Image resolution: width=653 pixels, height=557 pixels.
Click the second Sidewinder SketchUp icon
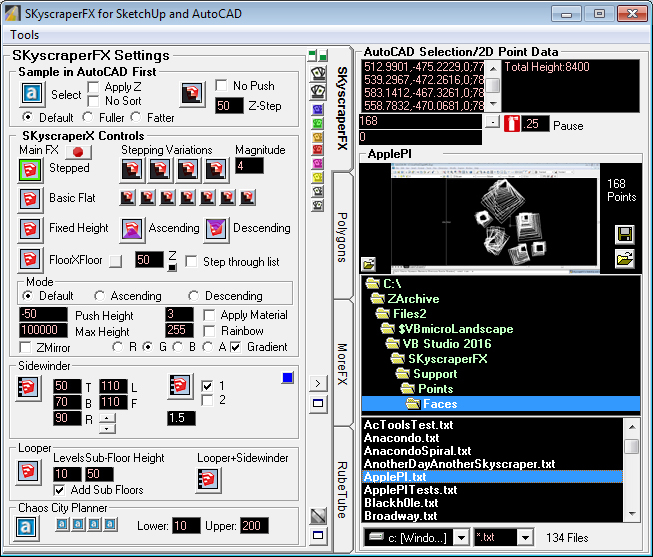tap(179, 386)
